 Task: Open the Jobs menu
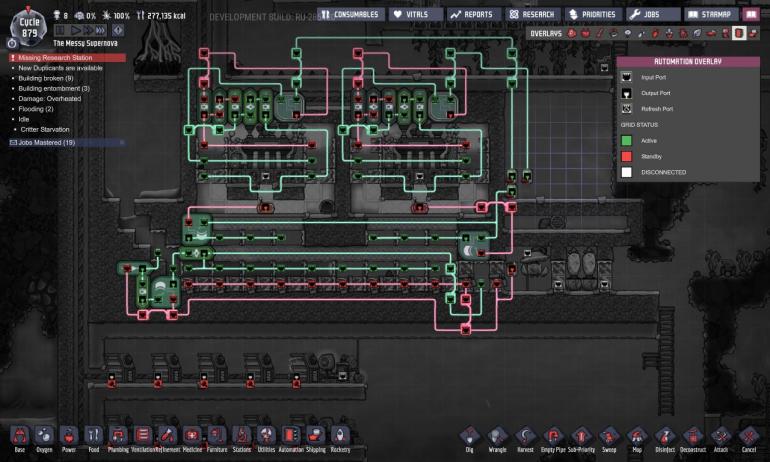(653, 14)
